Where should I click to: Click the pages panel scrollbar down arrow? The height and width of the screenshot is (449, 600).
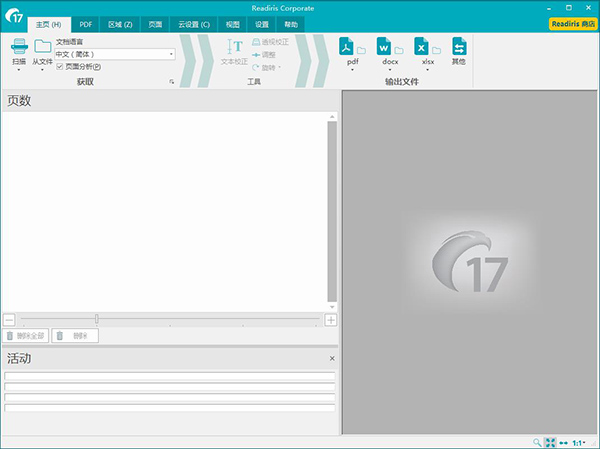click(x=332, y=307)
